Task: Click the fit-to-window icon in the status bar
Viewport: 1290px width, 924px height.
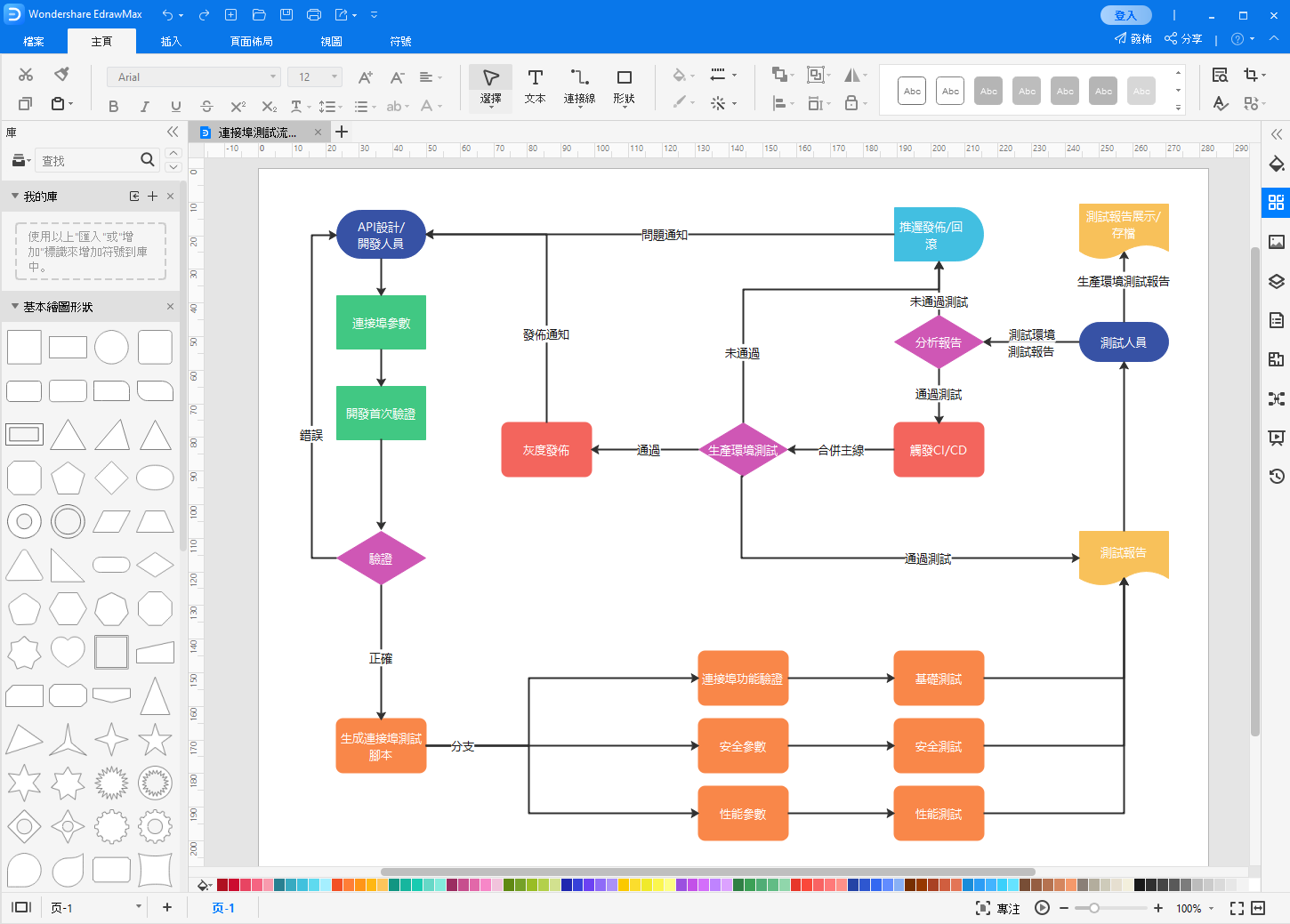Action: [1237, 908]
